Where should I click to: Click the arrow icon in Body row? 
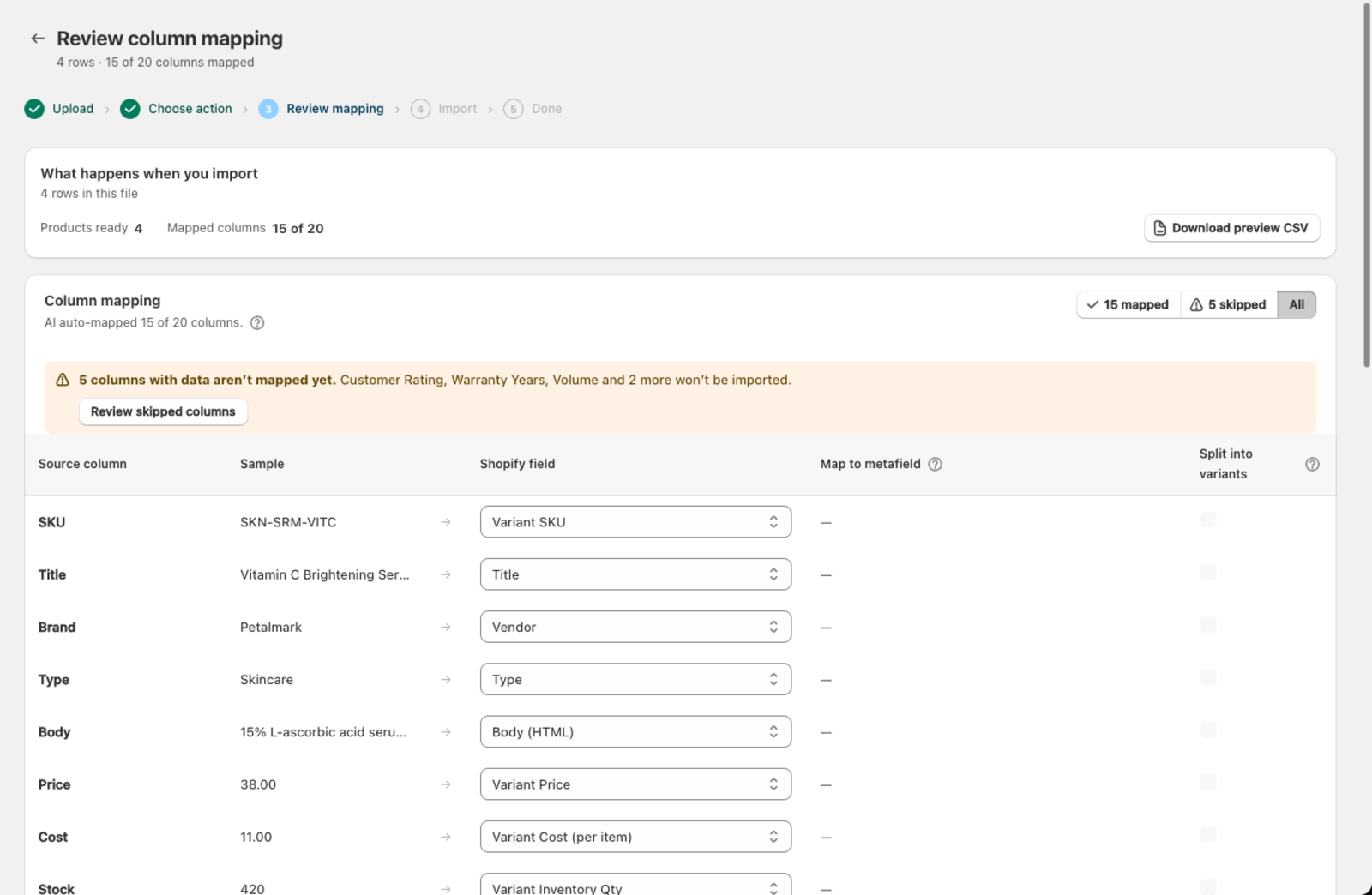pyautogui.click(x=446, y=732)
